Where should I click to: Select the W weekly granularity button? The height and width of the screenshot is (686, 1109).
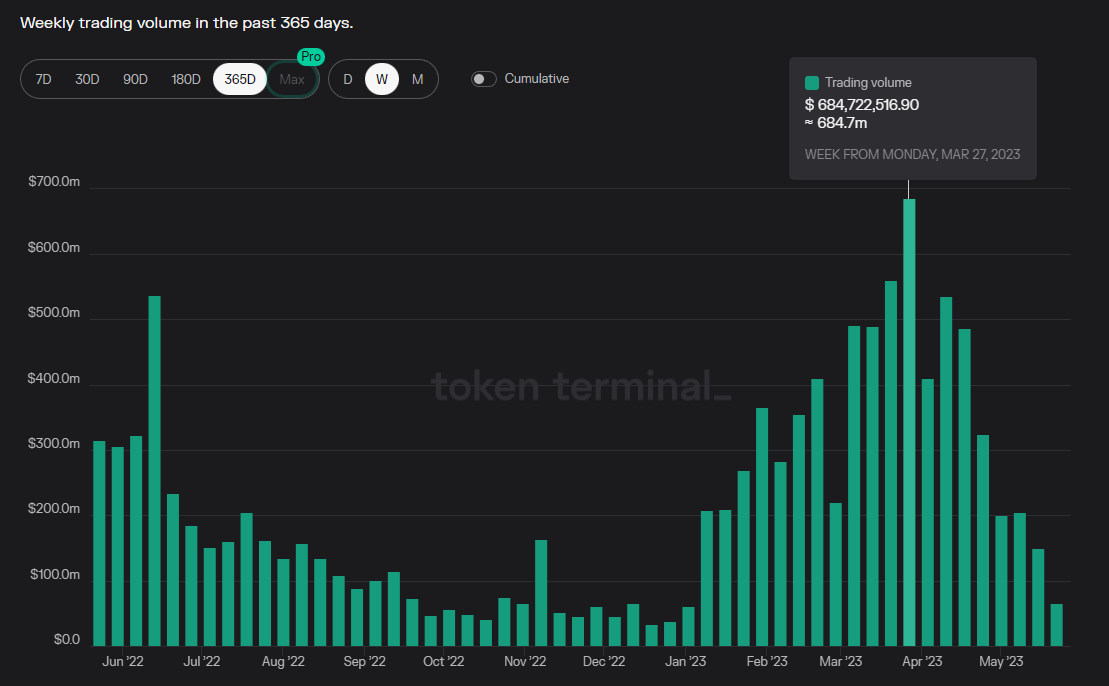tap(382, 79)
